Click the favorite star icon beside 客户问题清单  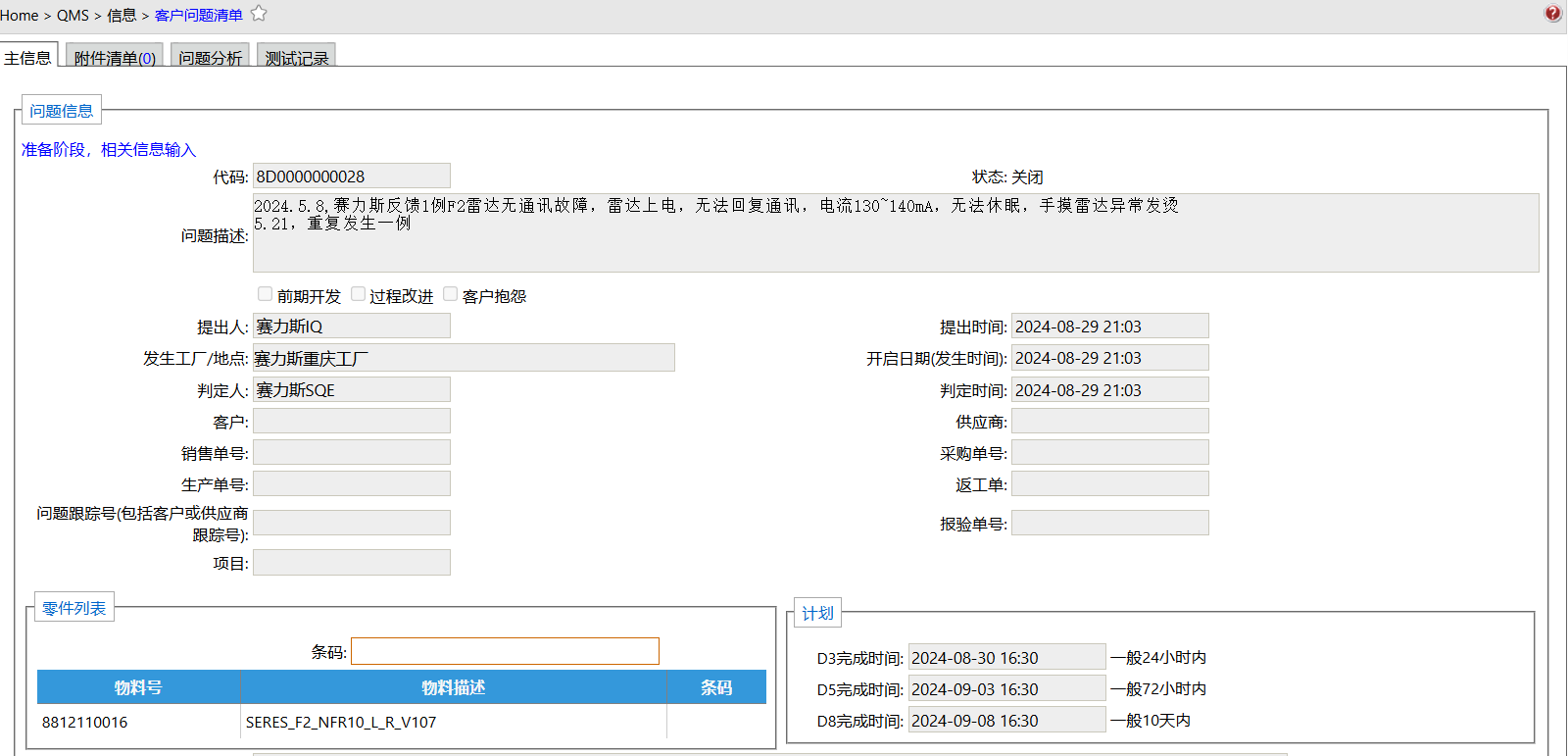(x=259, y=14)
